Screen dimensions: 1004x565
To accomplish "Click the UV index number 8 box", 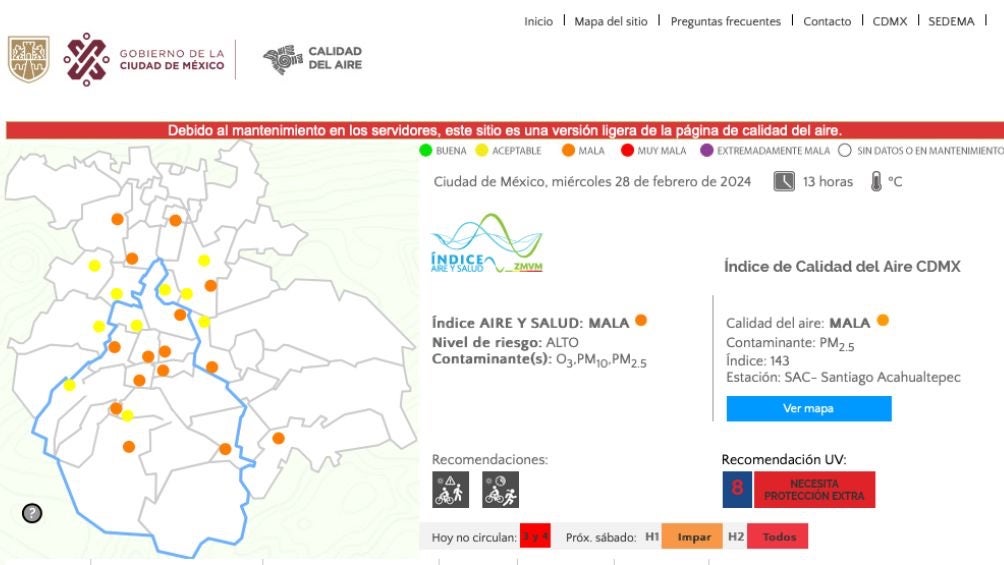I will coord(738,490).
